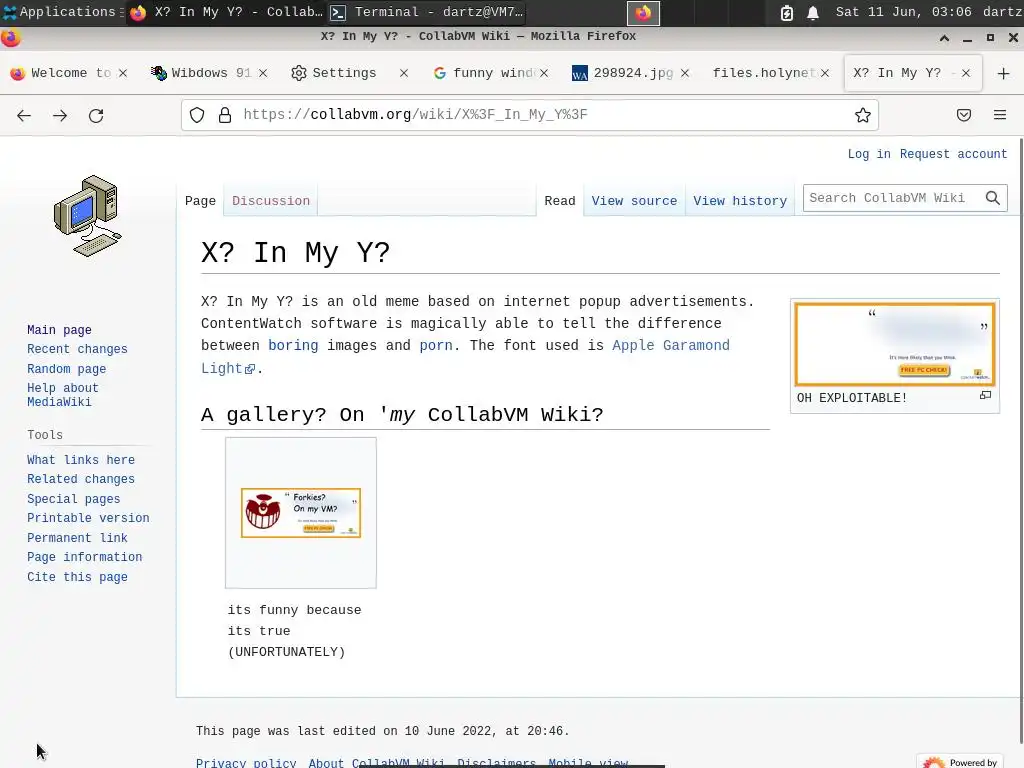
Task: Click the search magnifier icon in wiki
Action: pyautogui.click(x=993, y=198)
